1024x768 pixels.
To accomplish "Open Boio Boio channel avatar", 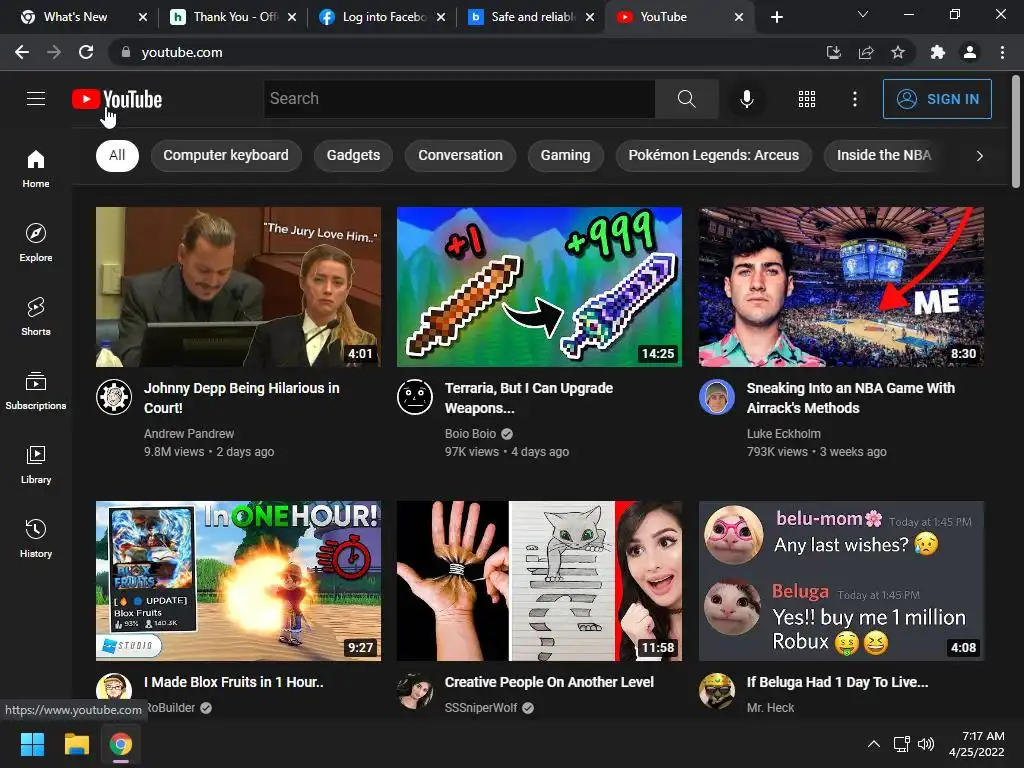I will point(415,396).
